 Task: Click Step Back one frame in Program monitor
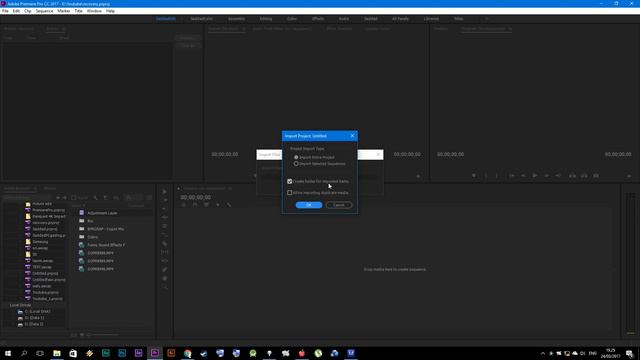523,176
